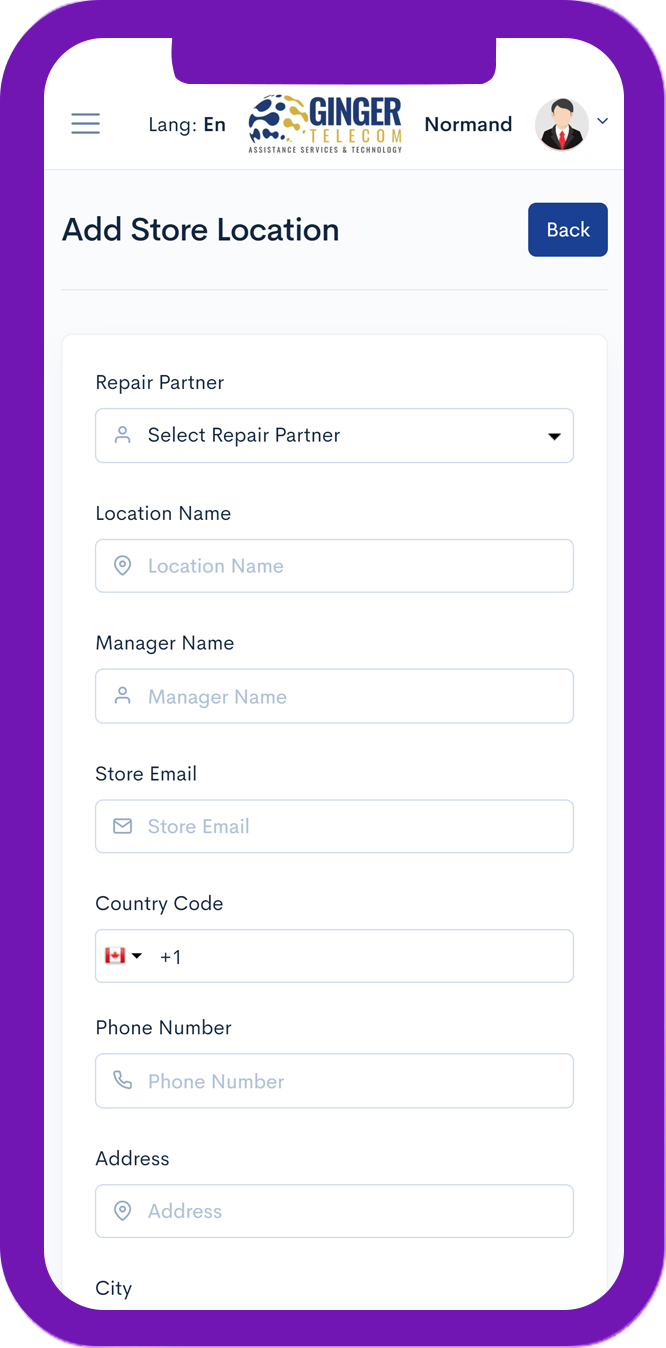This screenshot has height=1348, width=666.
Task: Click the user avatar picture
Action: pyautogui.click(x=562, y=124)
